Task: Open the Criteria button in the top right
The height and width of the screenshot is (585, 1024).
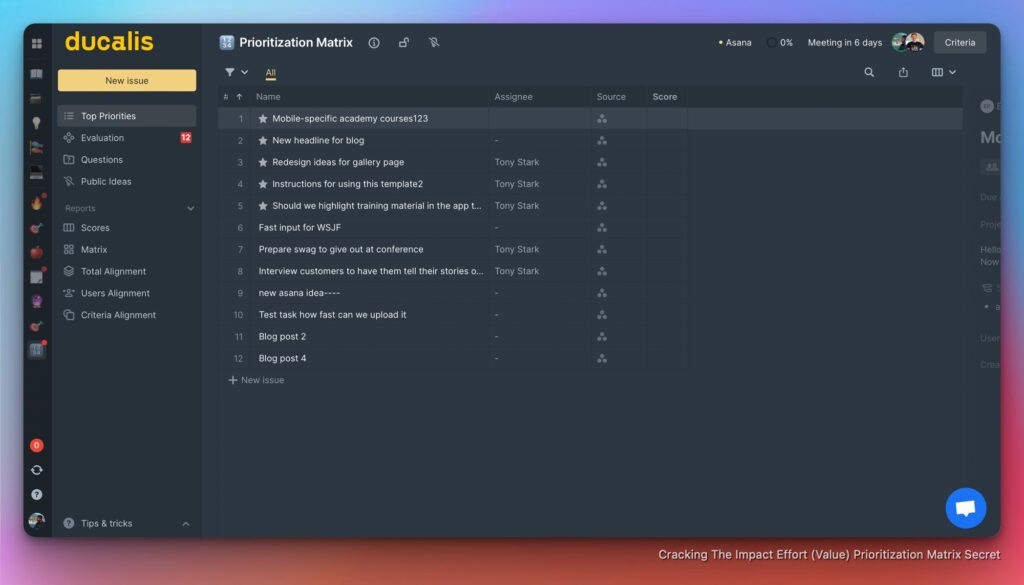Action: click(x=959, y=42)
